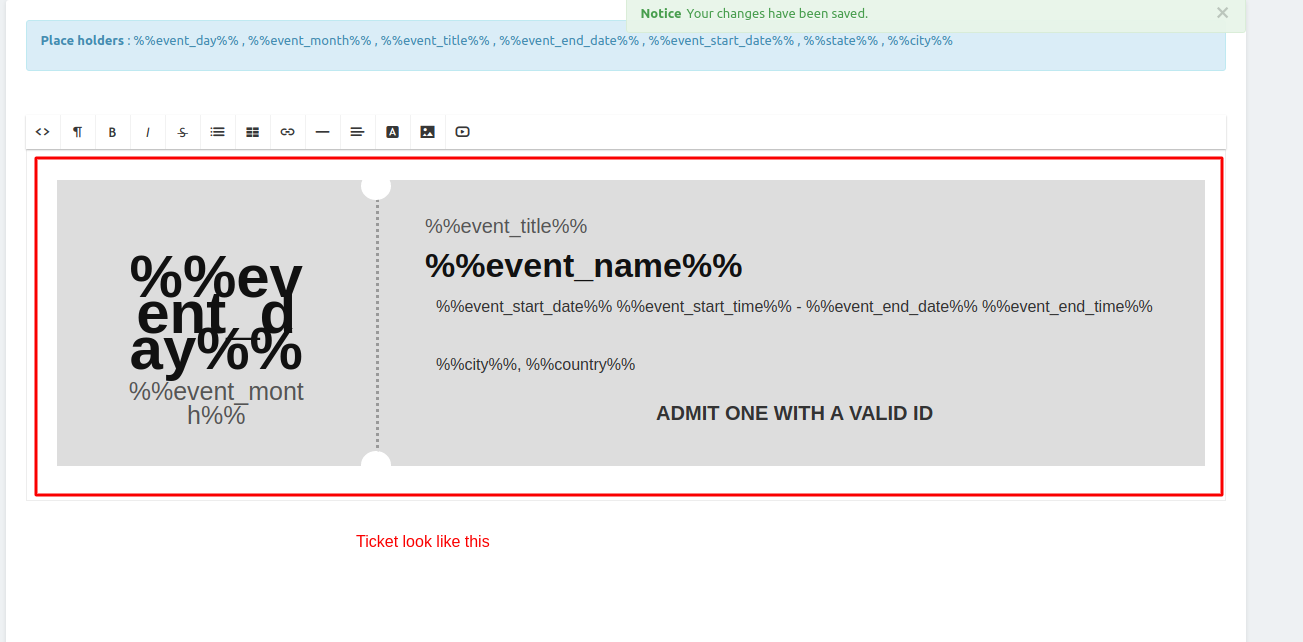
Task: Open the paragraph format menu
Action: pyautogui.click(x=77, y=132)
